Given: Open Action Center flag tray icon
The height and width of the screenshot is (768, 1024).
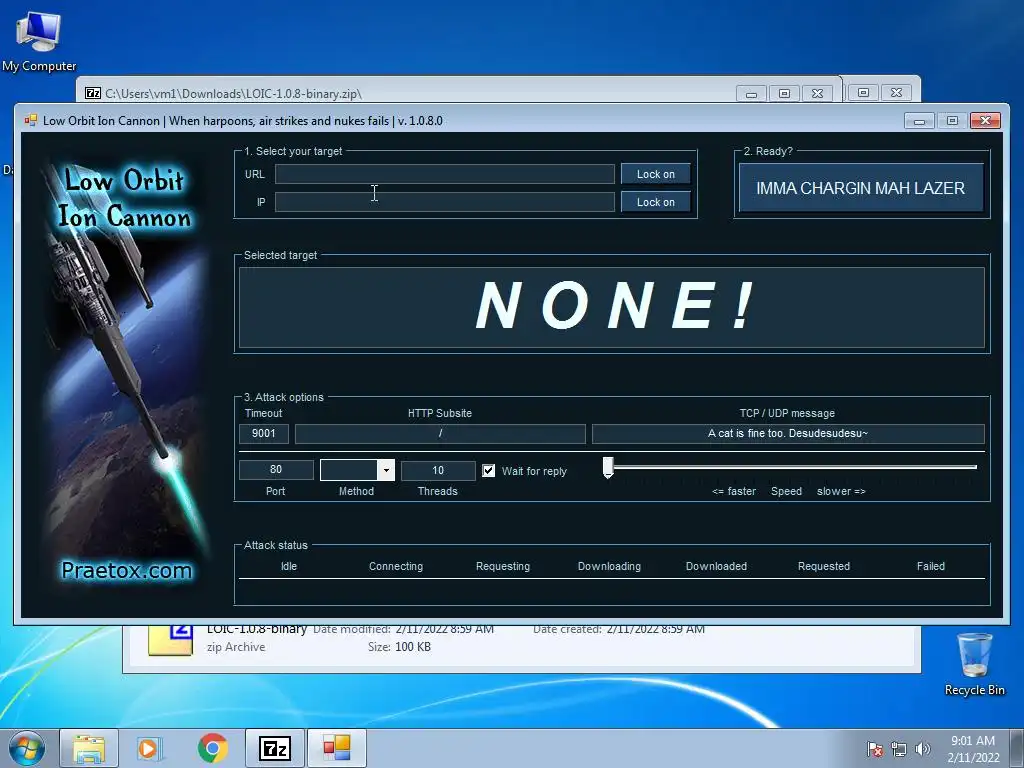Looking at the screenshot, I should [x=875, y=749].
